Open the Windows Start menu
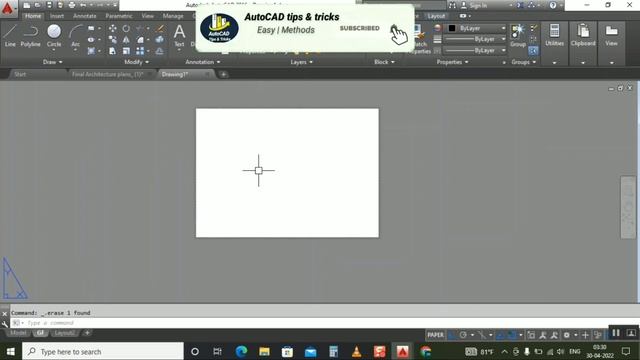640x360 pixels. click(x=11, y=351)
